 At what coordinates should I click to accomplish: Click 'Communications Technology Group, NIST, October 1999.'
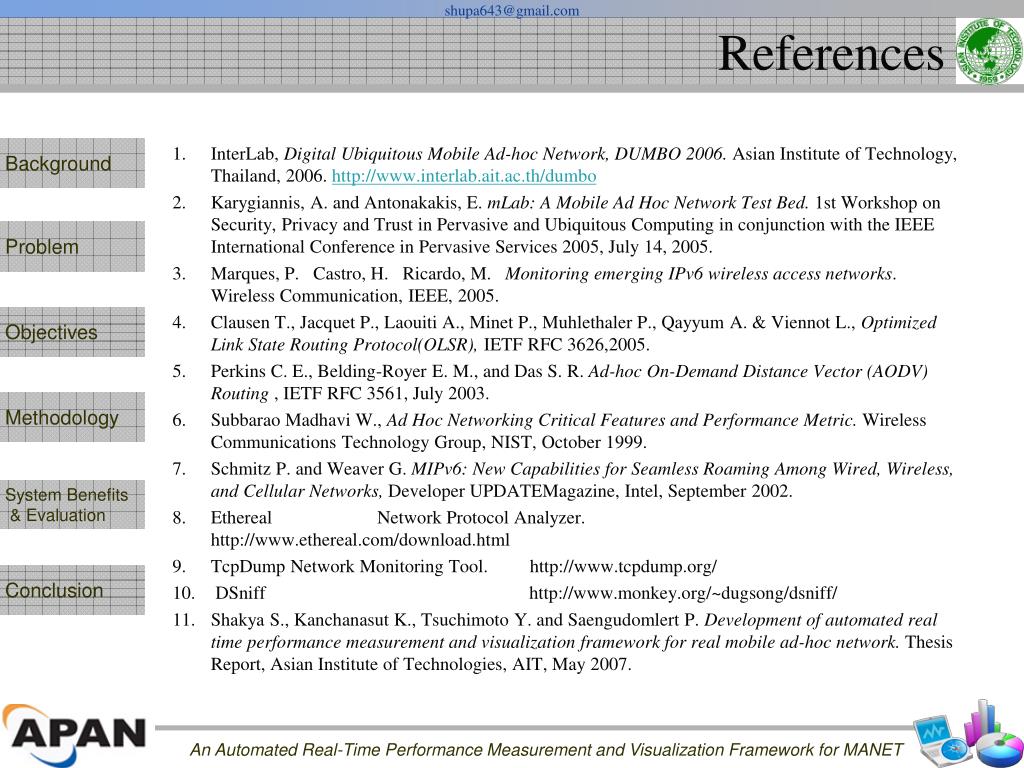point(428,442)
